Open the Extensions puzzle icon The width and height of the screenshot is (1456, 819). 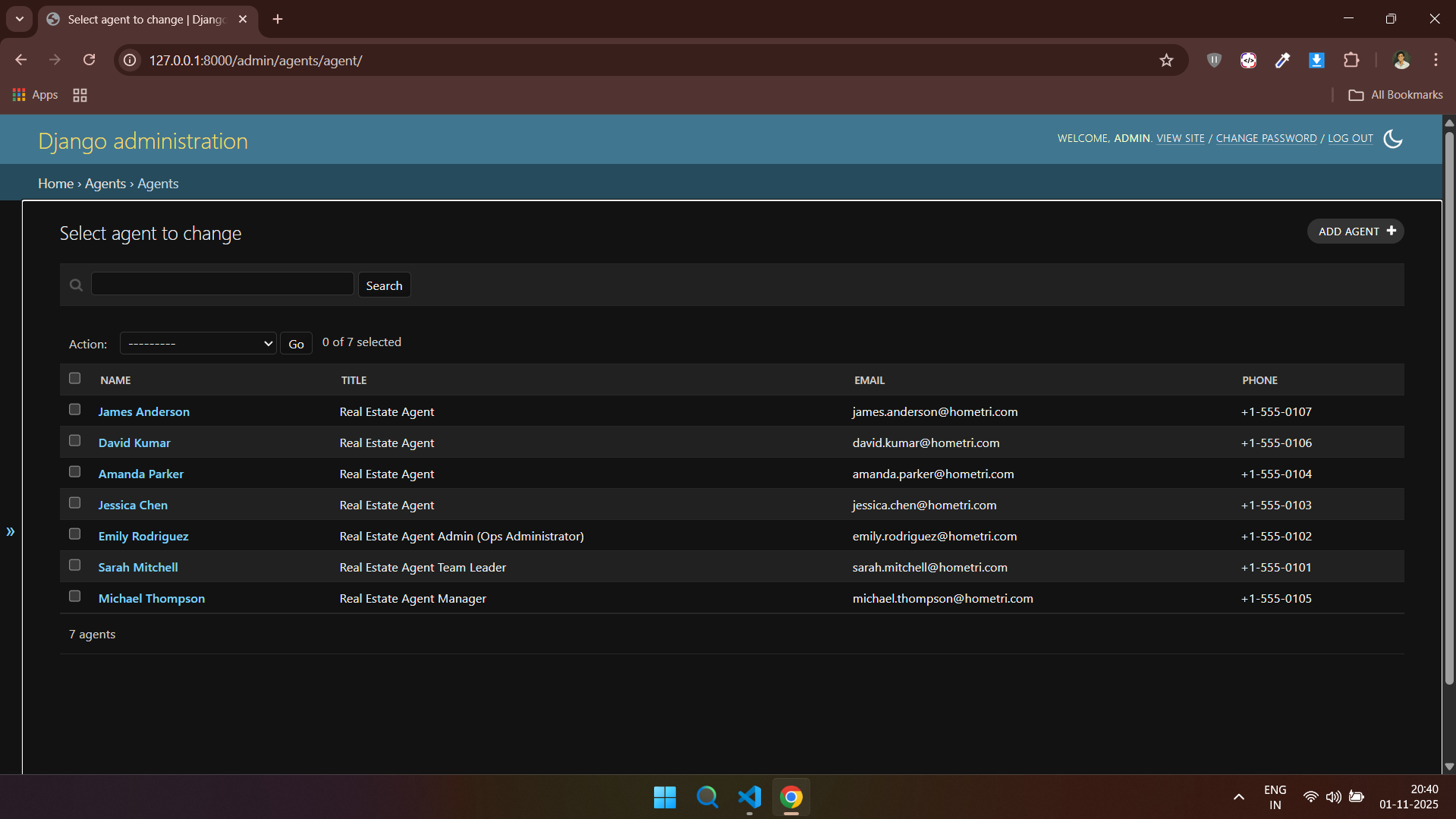1351,60
